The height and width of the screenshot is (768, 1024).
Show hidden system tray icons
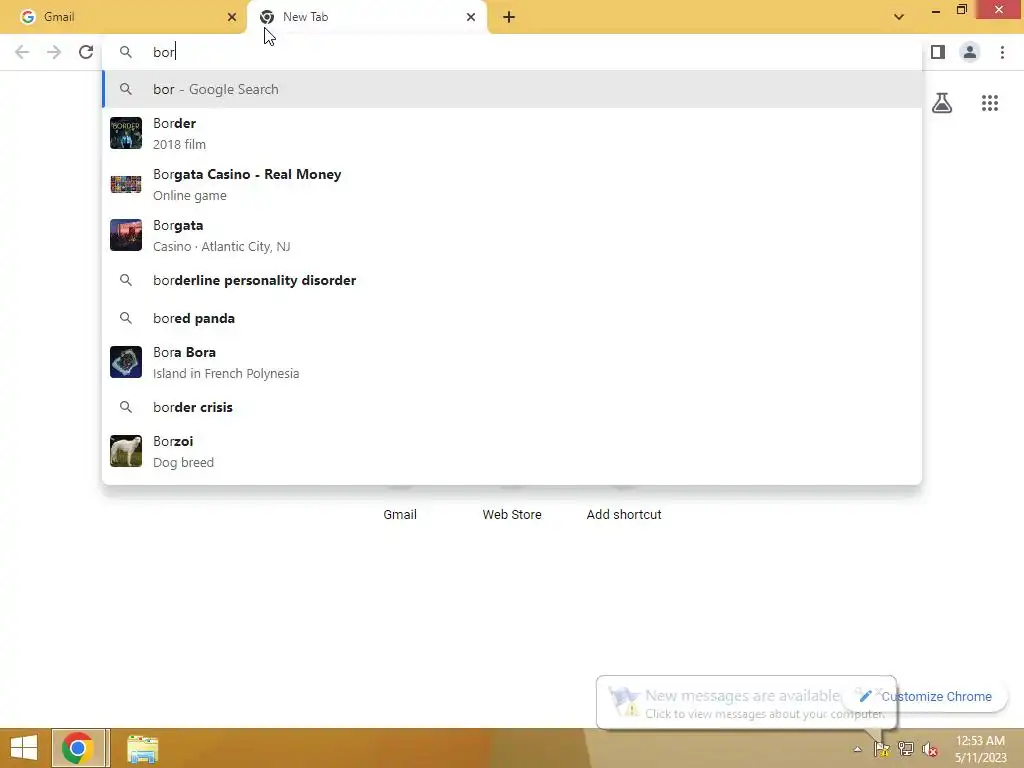pyautogui.click(x=857, y=749)
